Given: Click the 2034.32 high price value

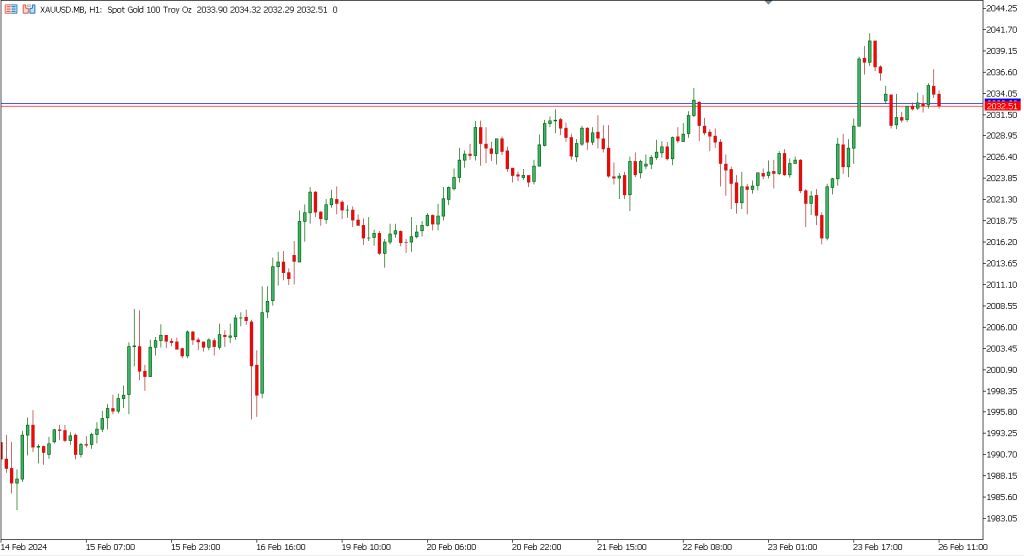Looking at the screenshot, I should click(x=245, y=10).
